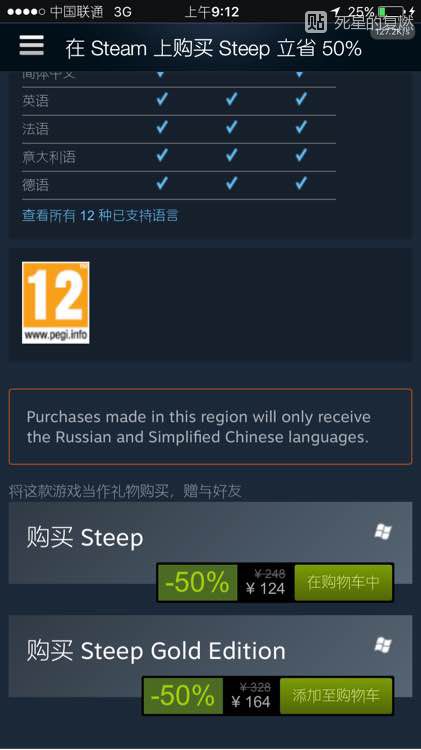Tap the location arrow status icon
This screenshot has width=421, height=750.
pyautogui.click(x=336, y=11)
